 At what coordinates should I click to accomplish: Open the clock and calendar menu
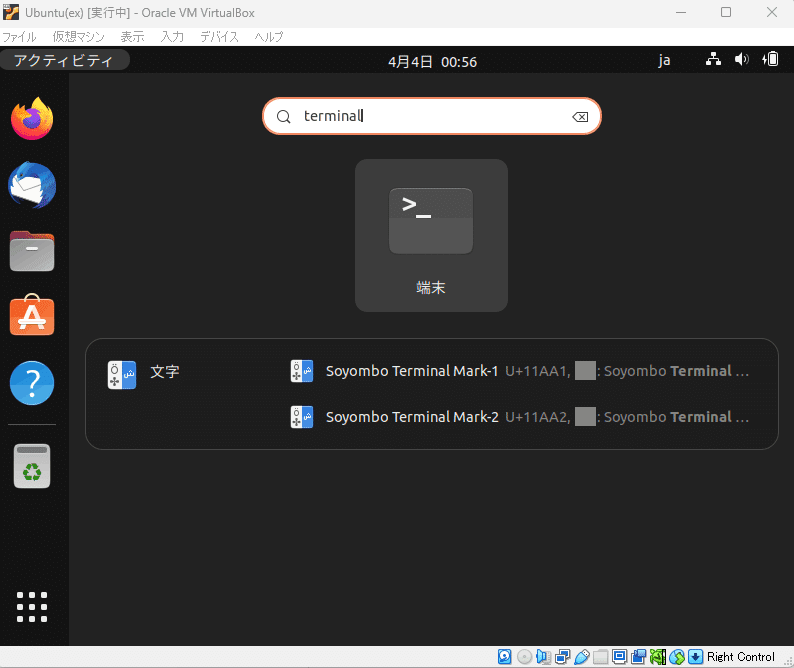[x=432, y=62]
